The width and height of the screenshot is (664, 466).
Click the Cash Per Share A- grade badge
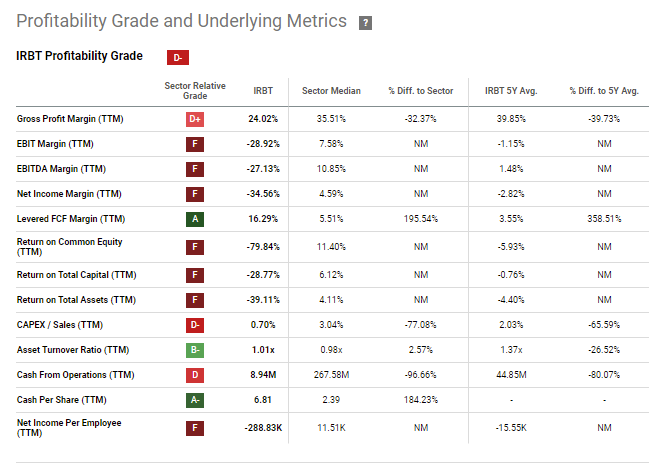click(195, 398)
